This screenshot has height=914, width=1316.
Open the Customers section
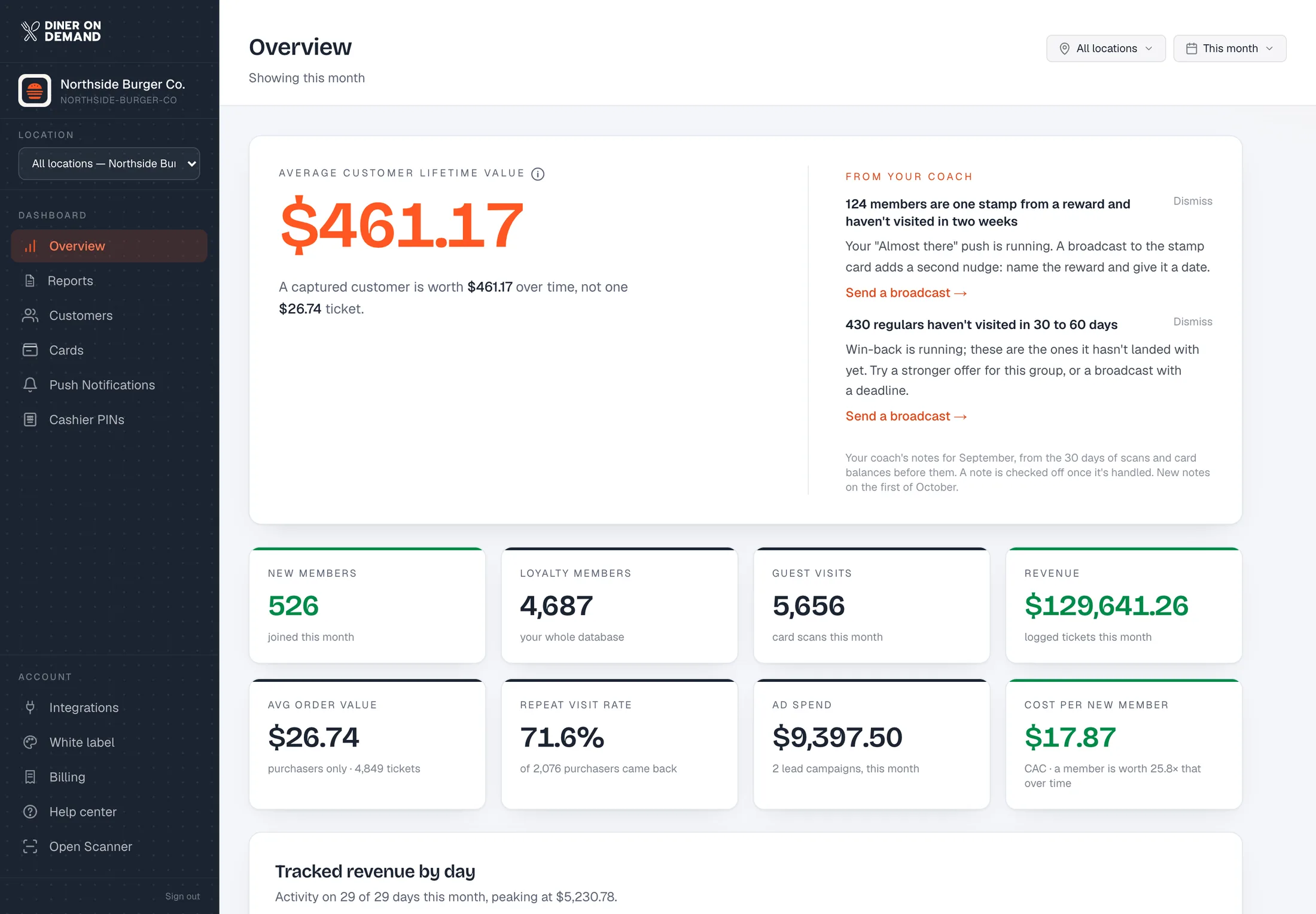tap(109, 315)
